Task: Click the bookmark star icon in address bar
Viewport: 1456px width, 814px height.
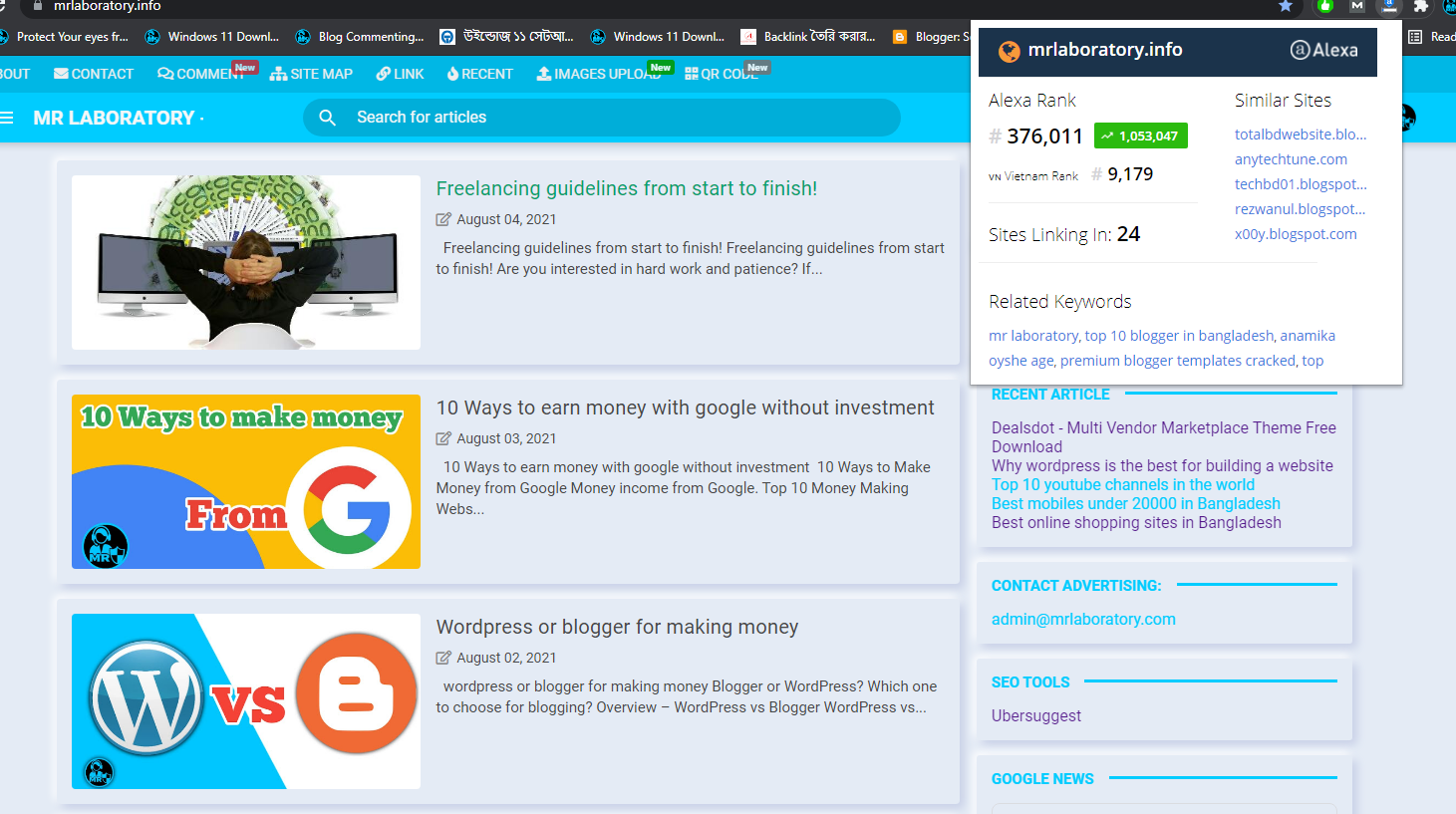Action: pos(1286,6)
